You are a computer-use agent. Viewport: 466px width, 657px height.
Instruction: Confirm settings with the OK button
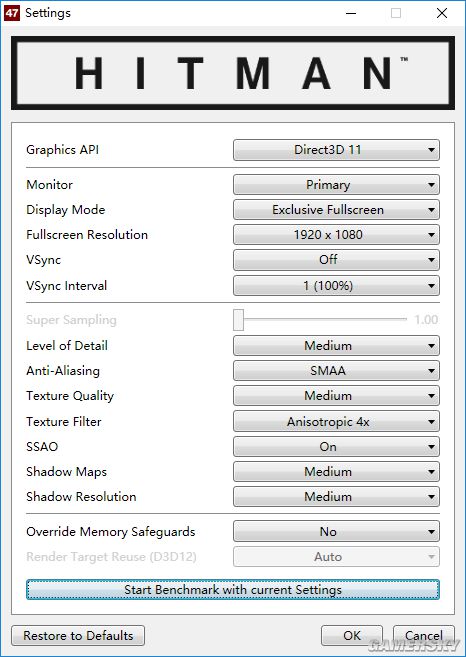coord(352,636)
